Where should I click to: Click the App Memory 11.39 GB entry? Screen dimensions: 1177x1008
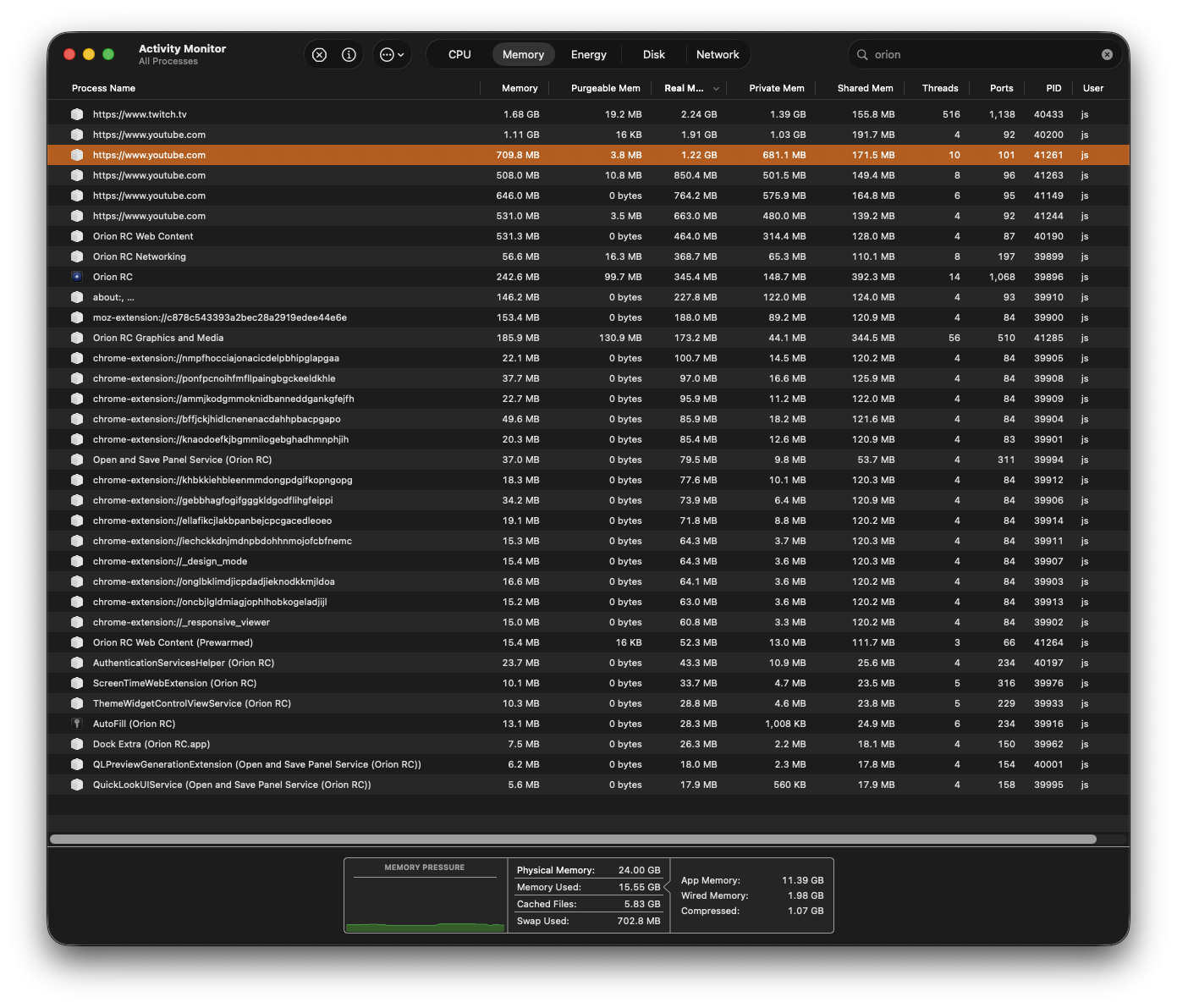pyautogui.click(x=752, y=880)
